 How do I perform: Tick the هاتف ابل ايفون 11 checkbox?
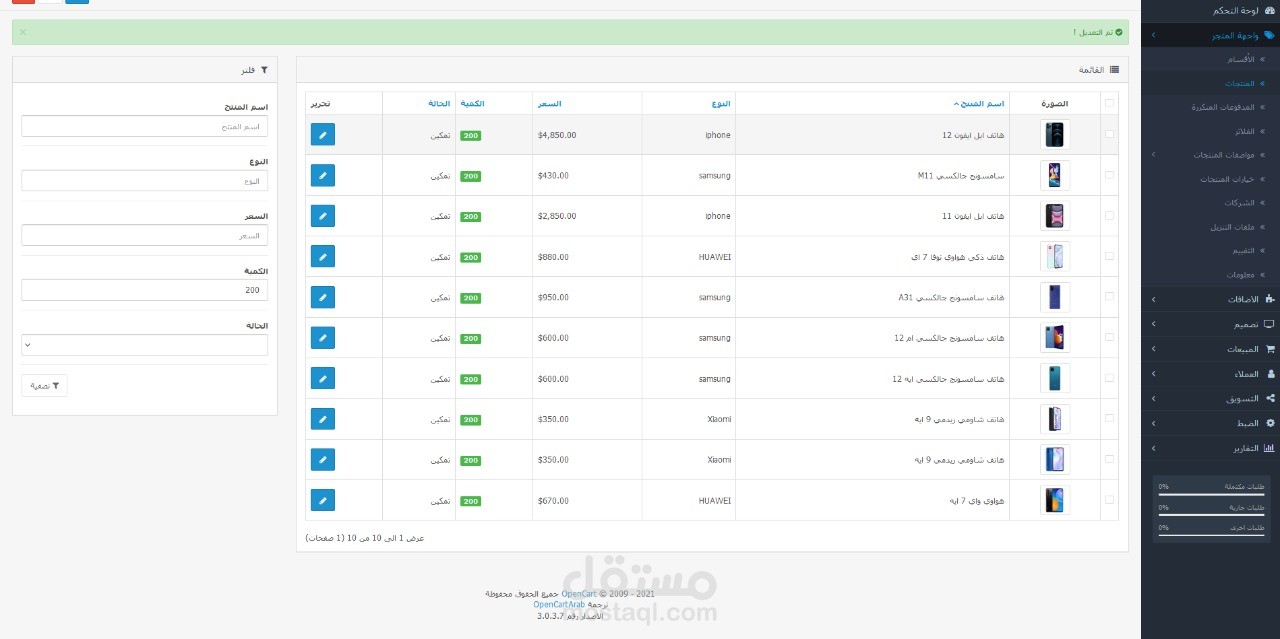pos(1109,216)
